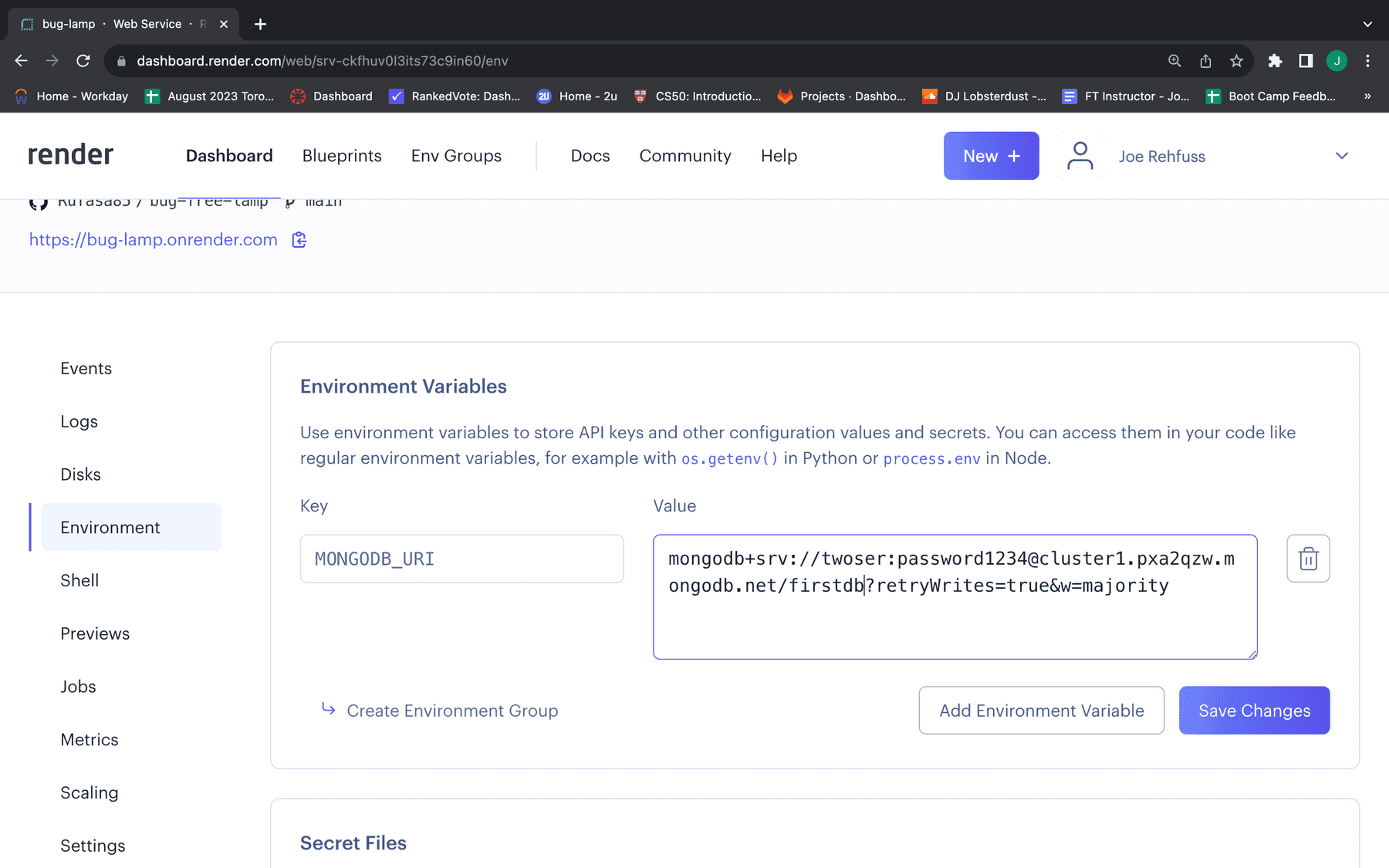Delete the MONGODB_URI variable with trash icon
The height and width of the screenshot is (868, 1389).
[1308, 559]
